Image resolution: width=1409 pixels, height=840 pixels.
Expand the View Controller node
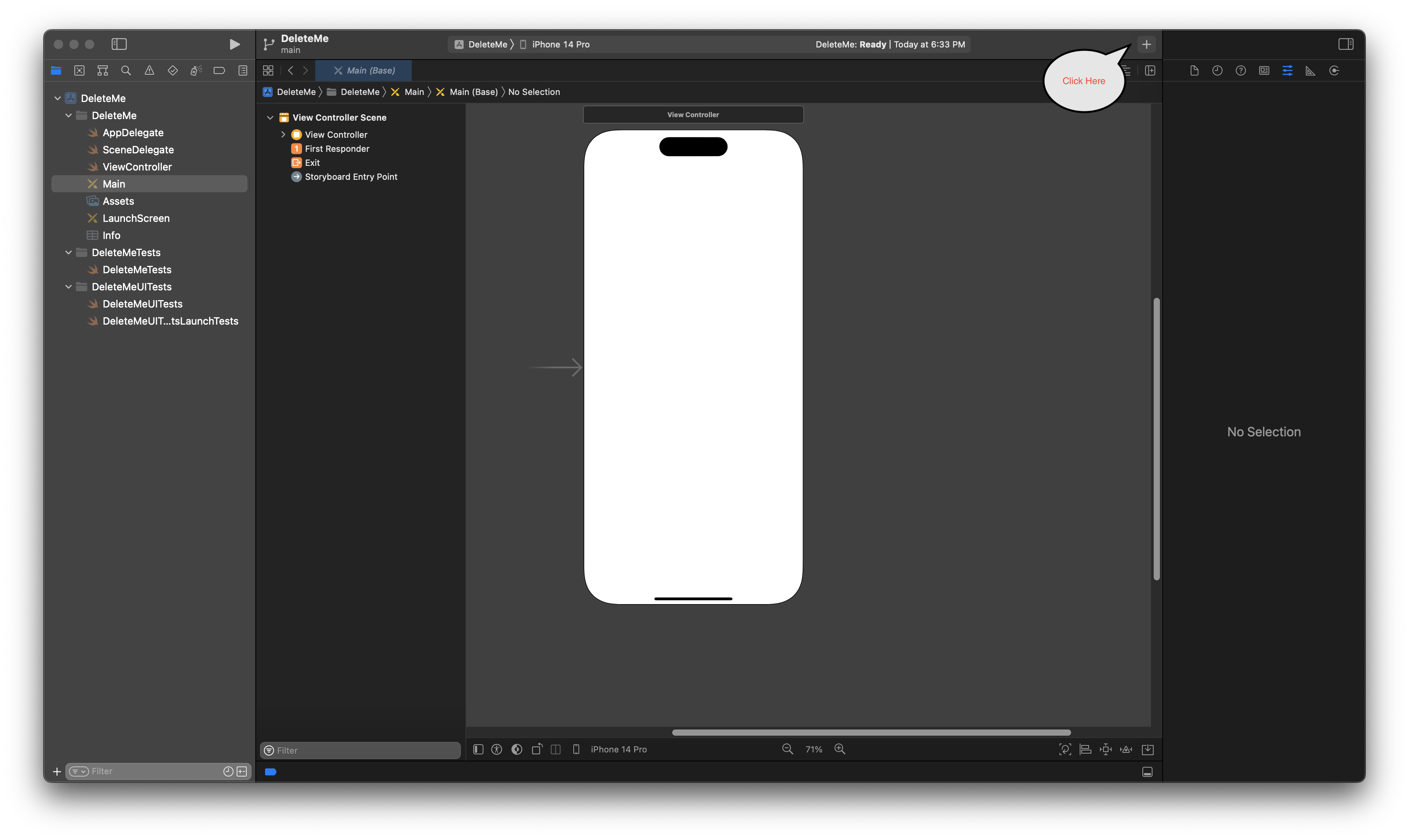[x=284, y=134]
